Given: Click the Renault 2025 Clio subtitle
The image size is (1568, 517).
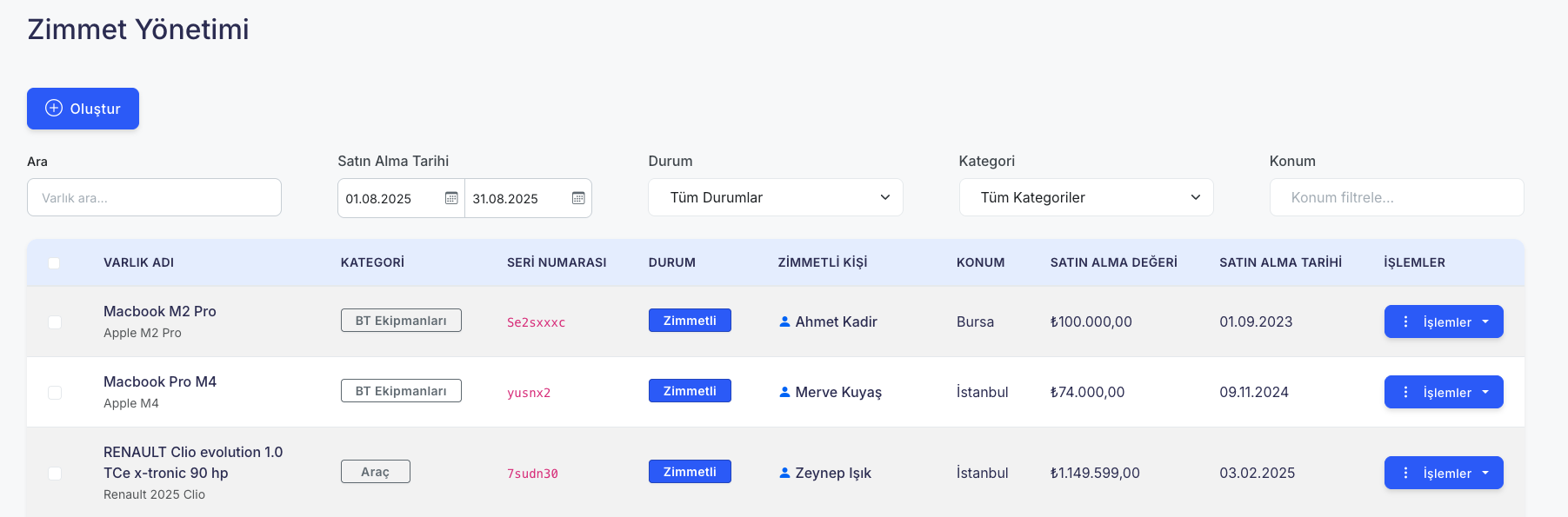Looking at the screenshot, I should [154, 494].
